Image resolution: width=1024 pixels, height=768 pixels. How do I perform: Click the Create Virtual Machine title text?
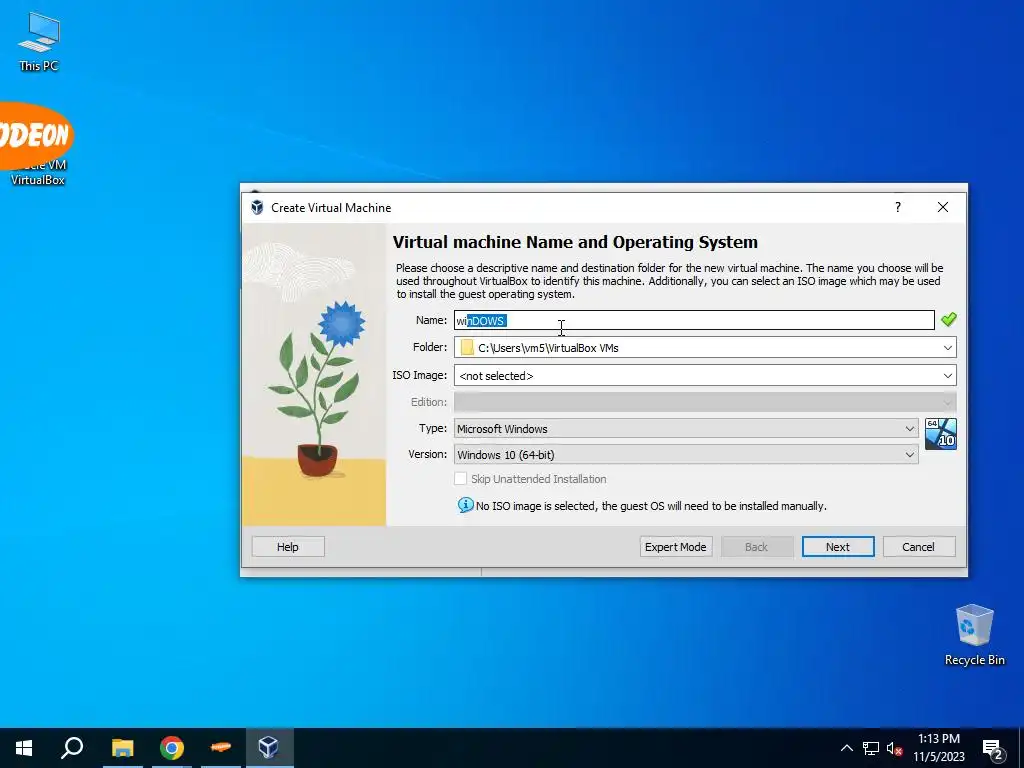(x=331, y=208)
